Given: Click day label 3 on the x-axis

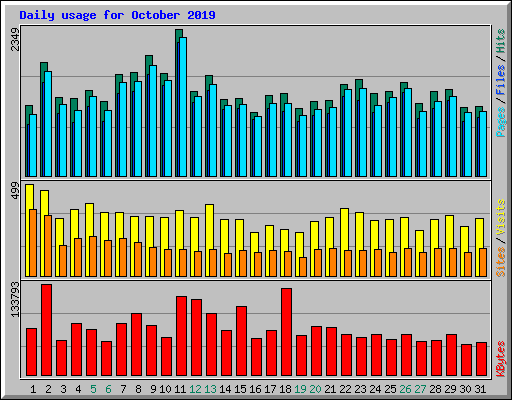Looking at the screenshot, I should [x=63, y=389].
